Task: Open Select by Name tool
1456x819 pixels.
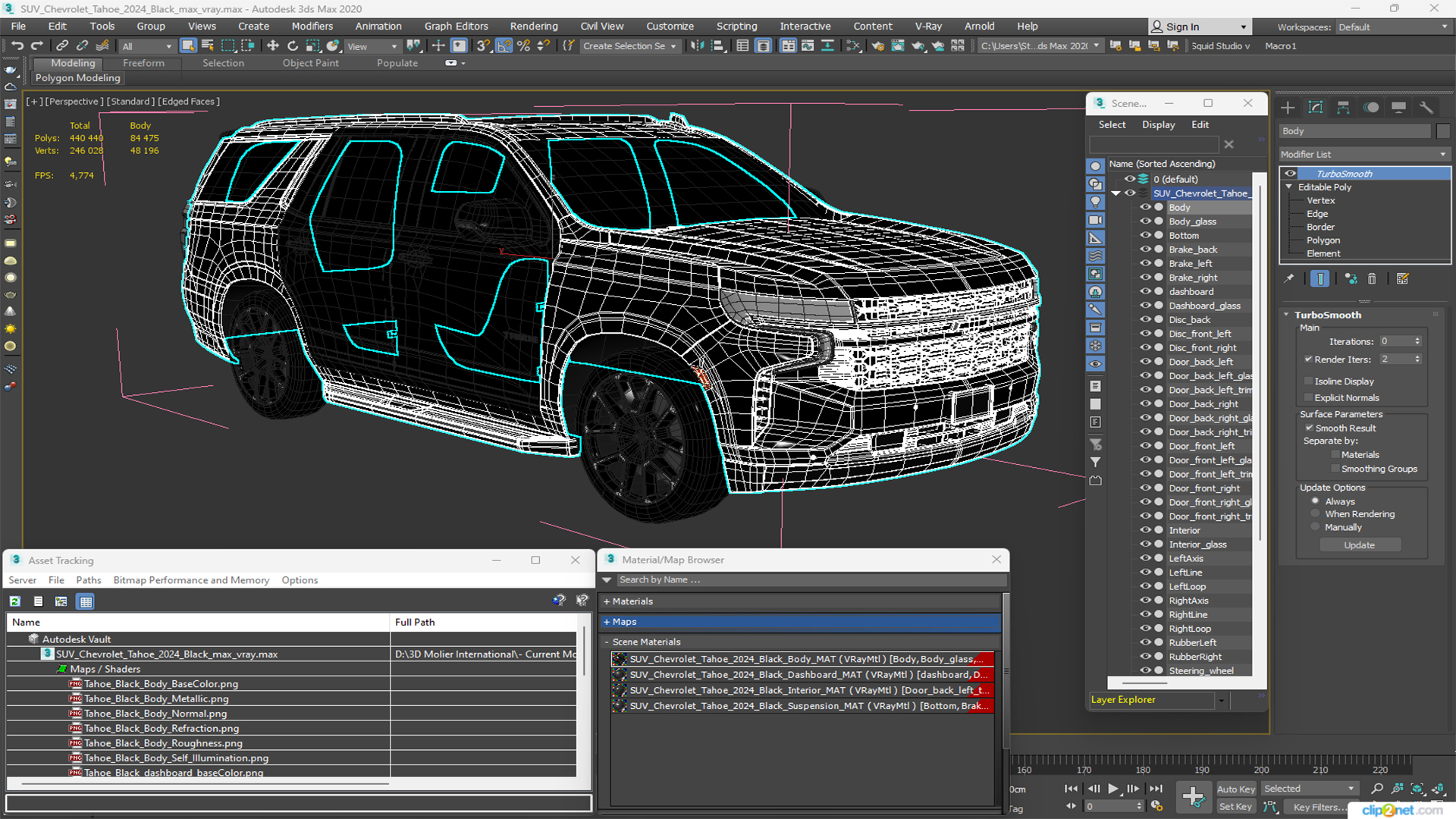Action: [208, 46]
